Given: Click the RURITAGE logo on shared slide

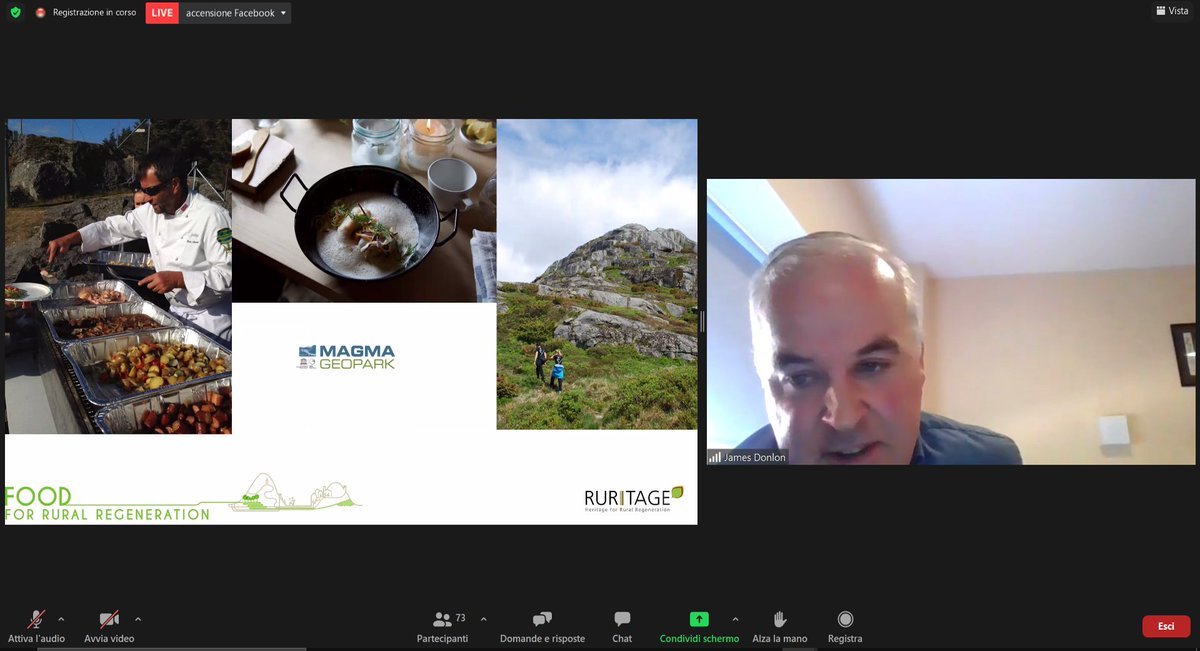Looking at the screenshot, I should pyautogui.click(x=634, y=499).
